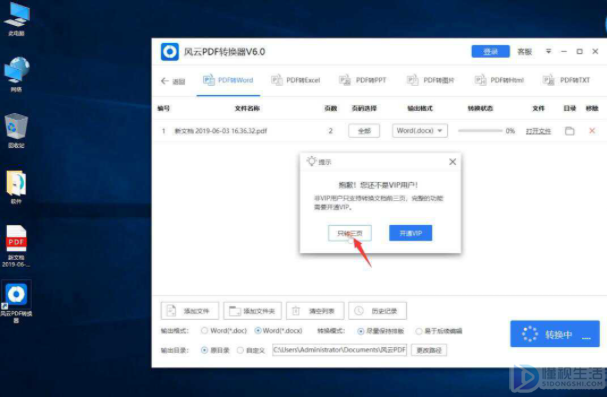This screenshot has height=397, width=607.
Task: Switch to the PDF转Word tab
Action: (228, 80)
